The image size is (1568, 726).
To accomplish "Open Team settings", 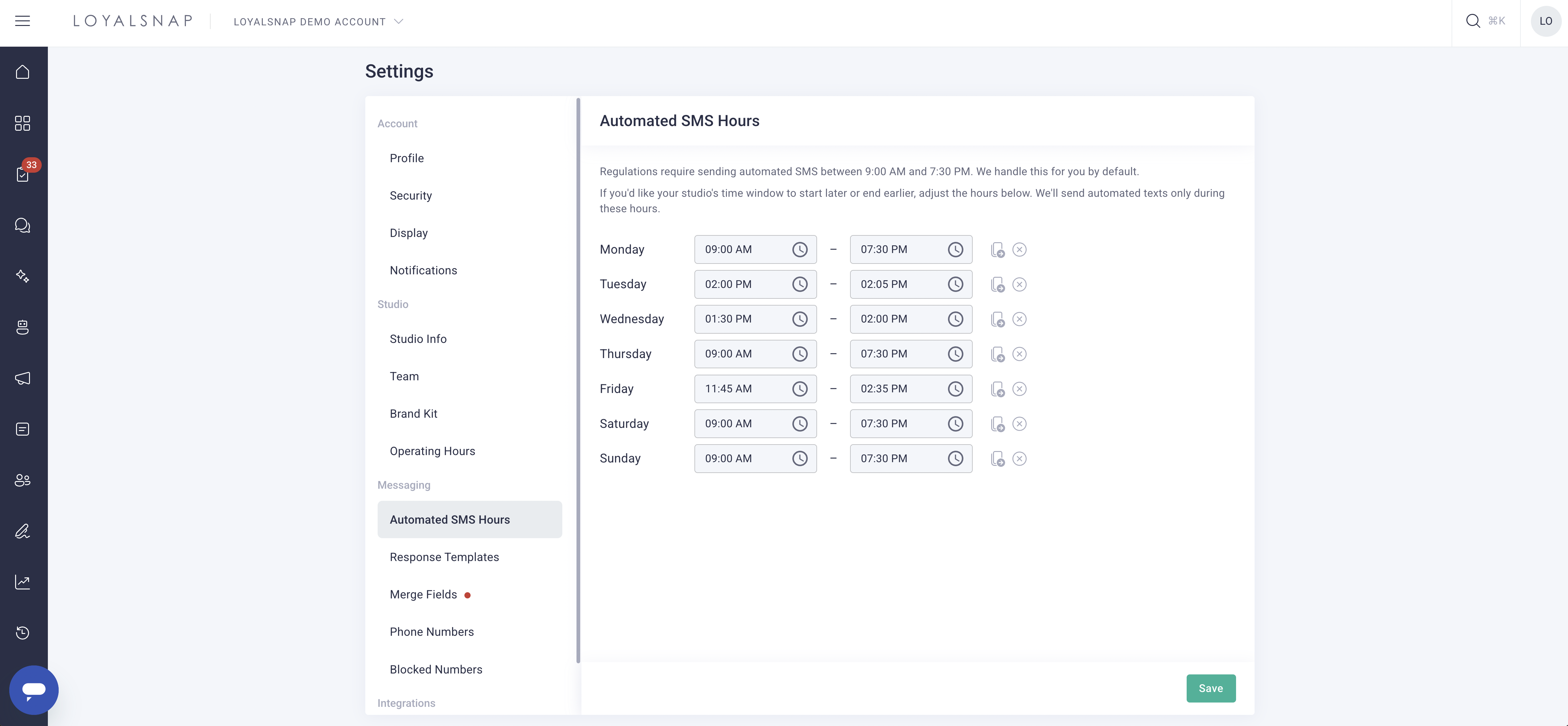I will click(469, 376).
